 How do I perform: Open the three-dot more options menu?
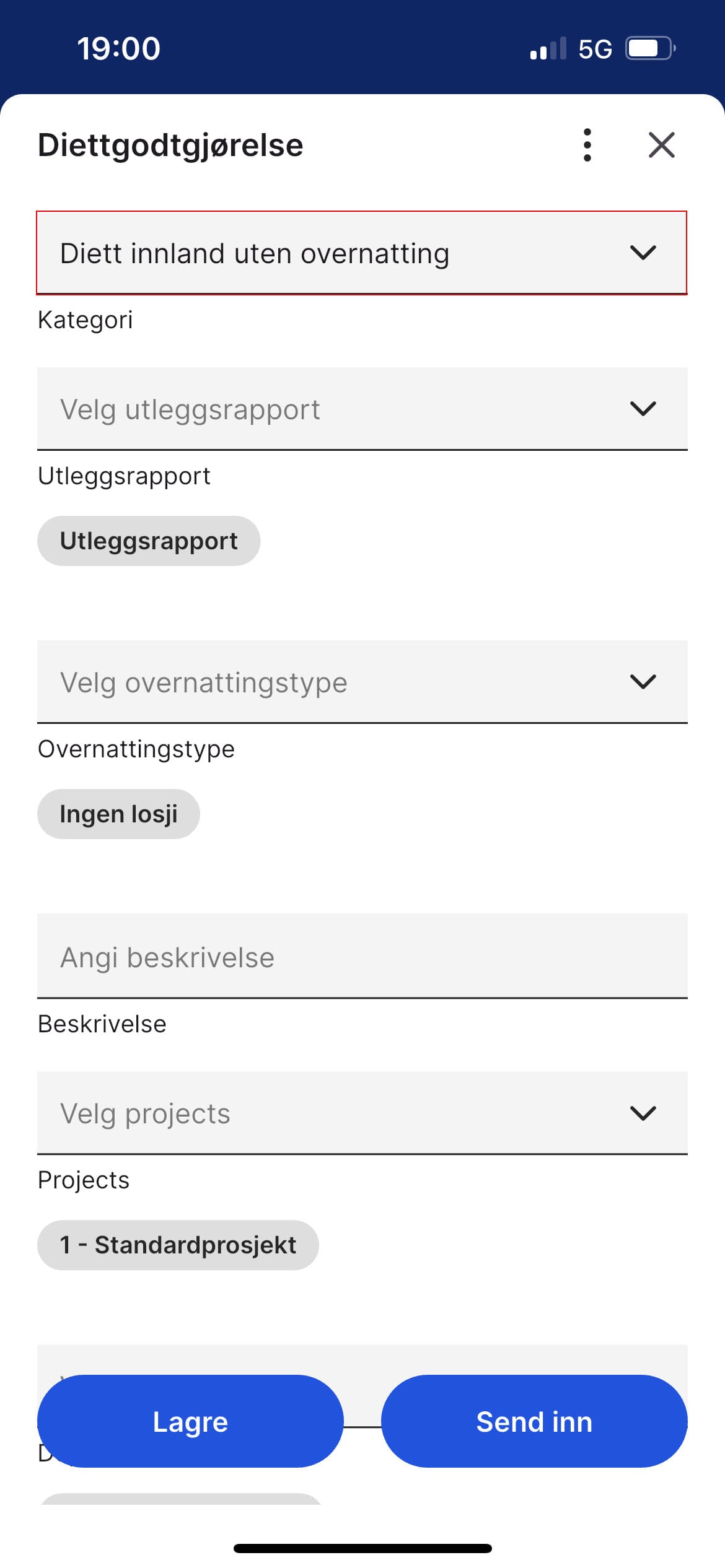(587, 146)
